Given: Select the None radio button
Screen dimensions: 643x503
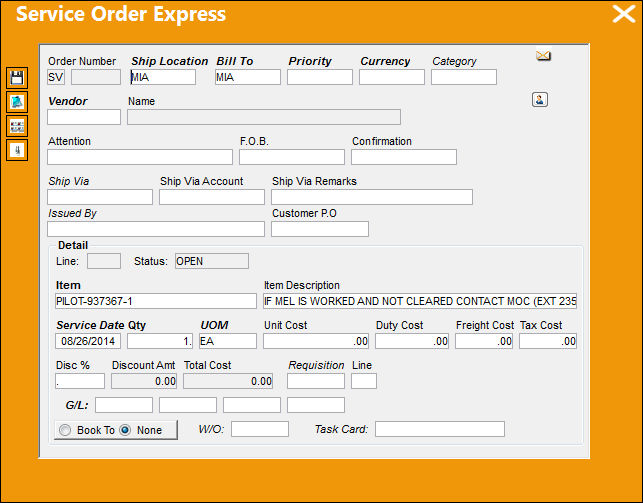Looking at the screenshot, I should pos(125,430).
